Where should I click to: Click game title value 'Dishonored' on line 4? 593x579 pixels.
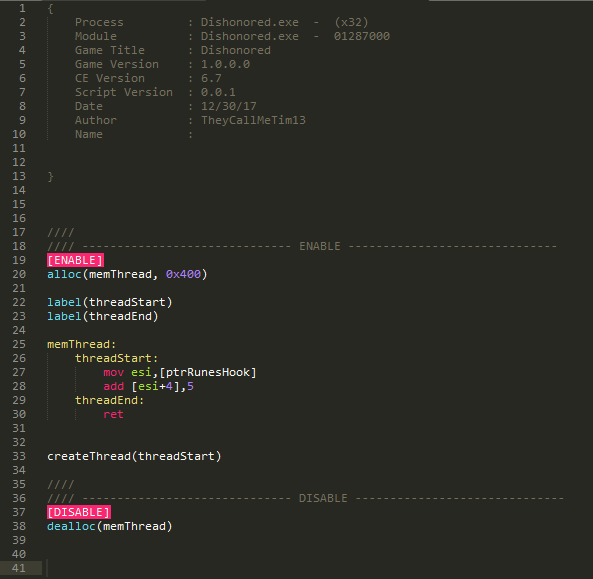[236, 50]
